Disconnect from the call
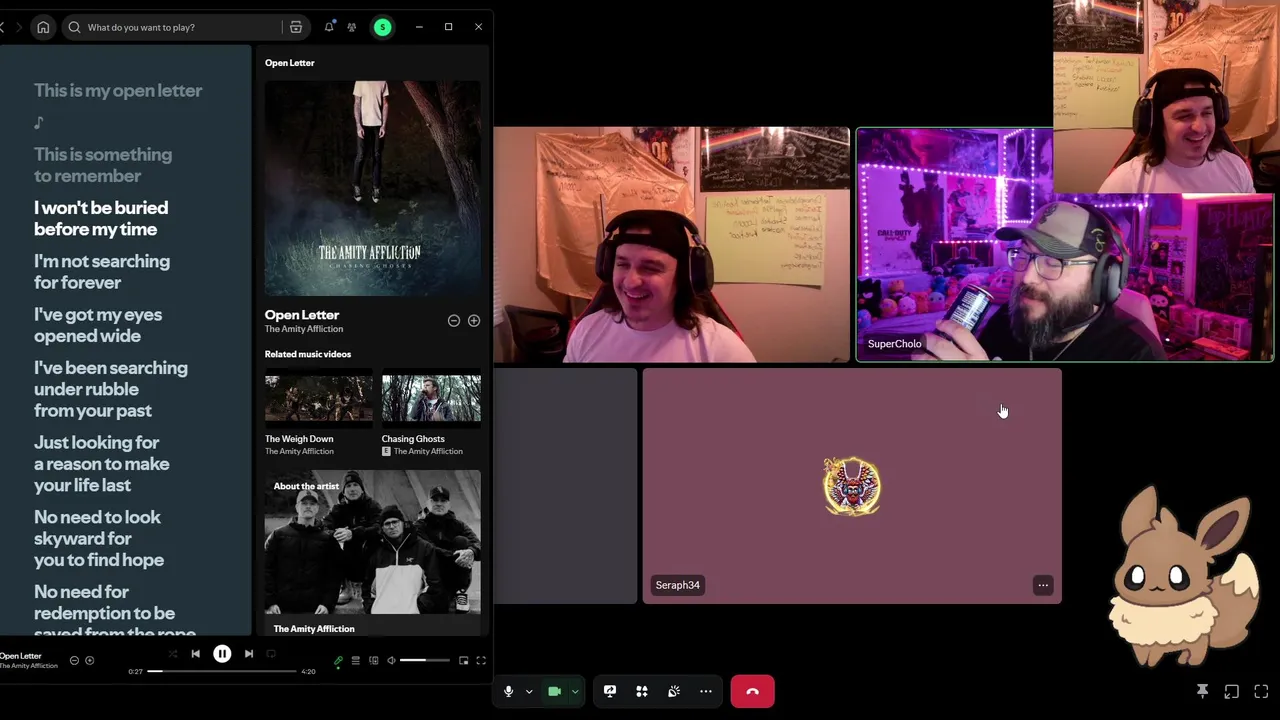The width and height of the screenshot is (1280, 720). click(753, 691)
